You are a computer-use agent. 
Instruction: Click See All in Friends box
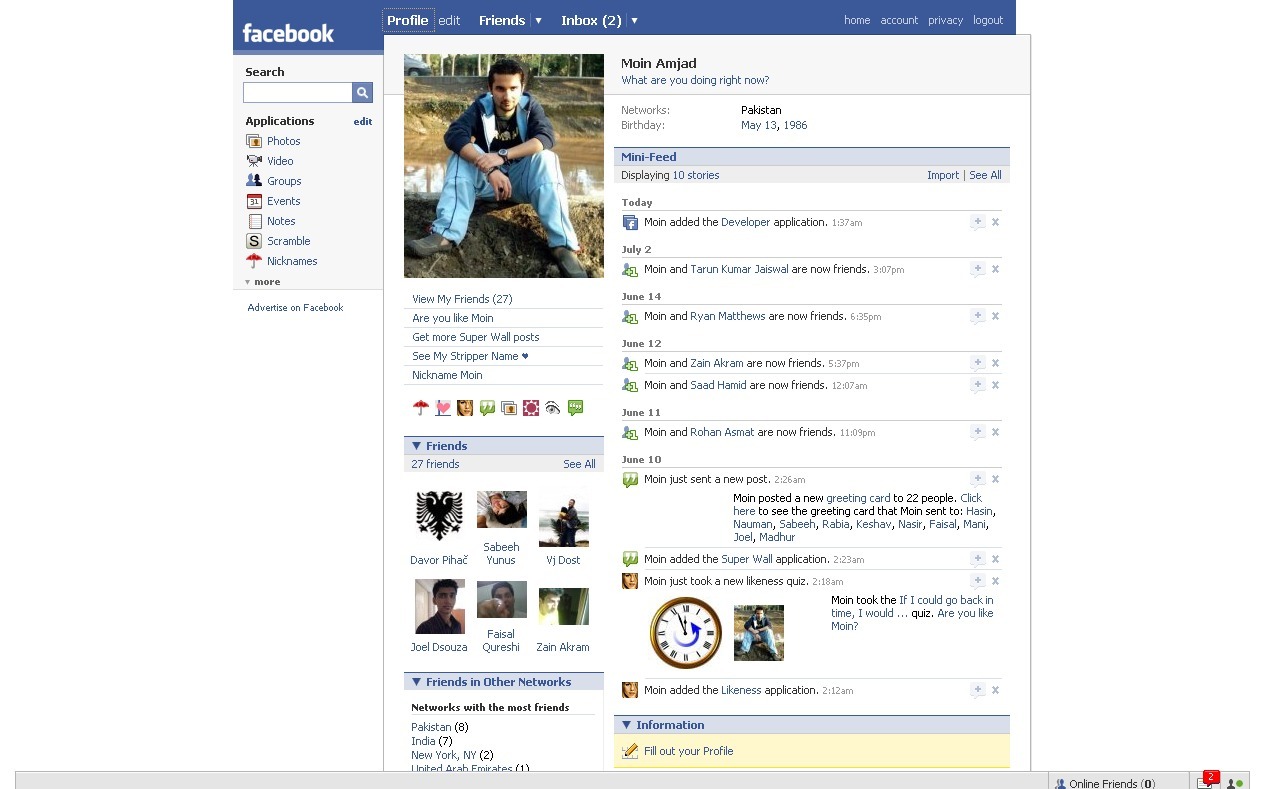click(x=579, y=464)
